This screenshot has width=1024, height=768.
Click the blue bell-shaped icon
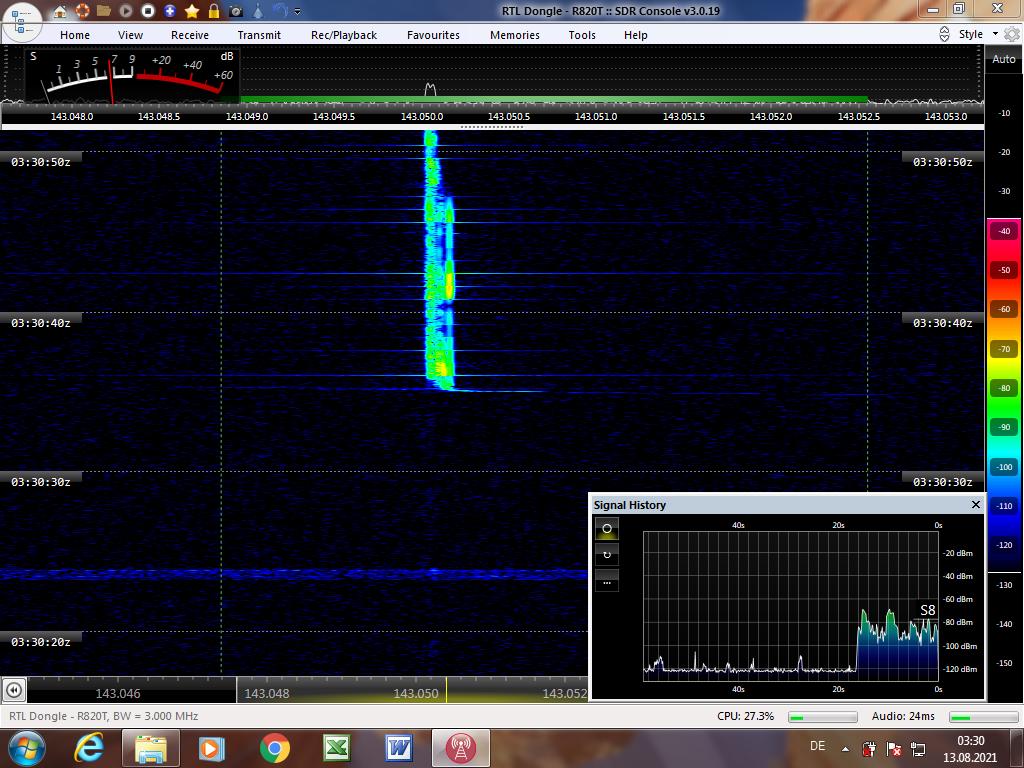259,11
